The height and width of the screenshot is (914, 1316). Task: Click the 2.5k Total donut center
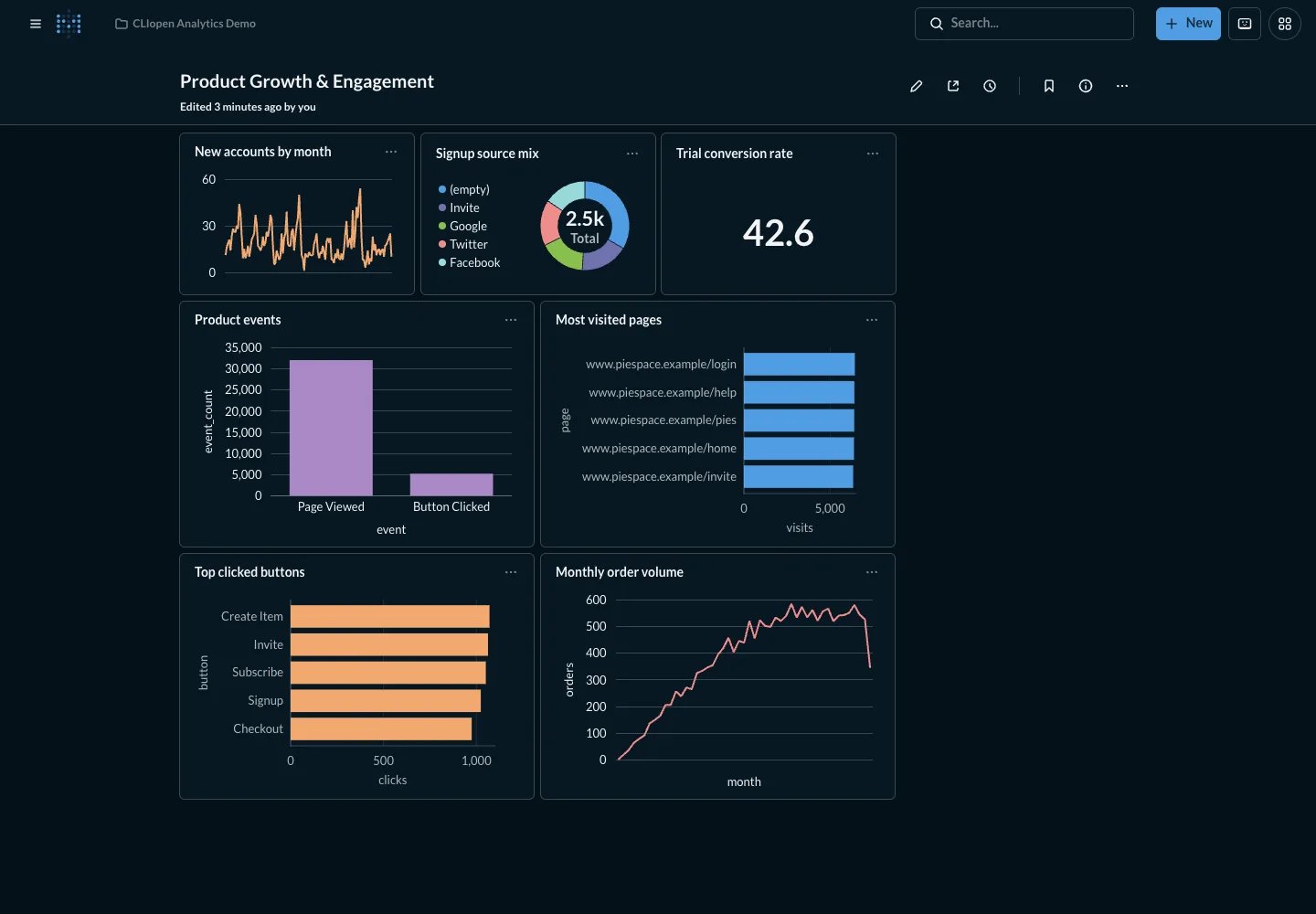coord(585,226)
